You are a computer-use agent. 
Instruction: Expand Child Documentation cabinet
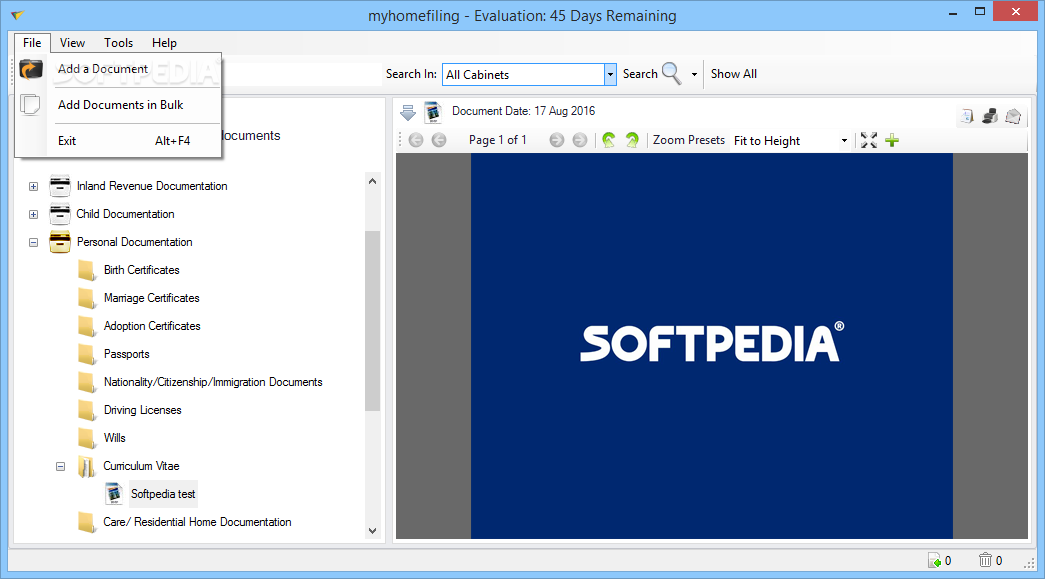pyautogui.click(x=33, y=215)
